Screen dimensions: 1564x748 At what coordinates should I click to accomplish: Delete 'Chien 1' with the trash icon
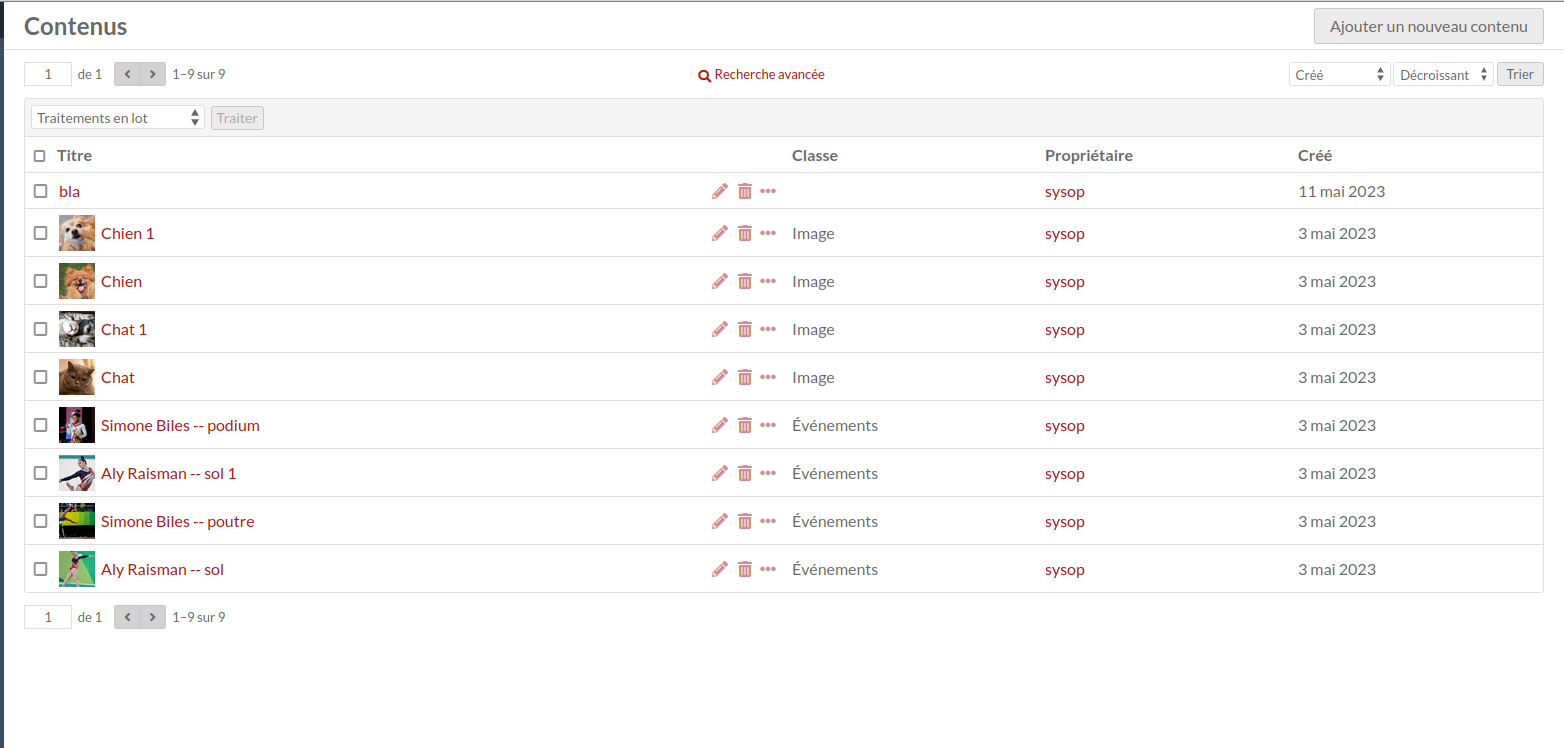click(x=745, y=233)
